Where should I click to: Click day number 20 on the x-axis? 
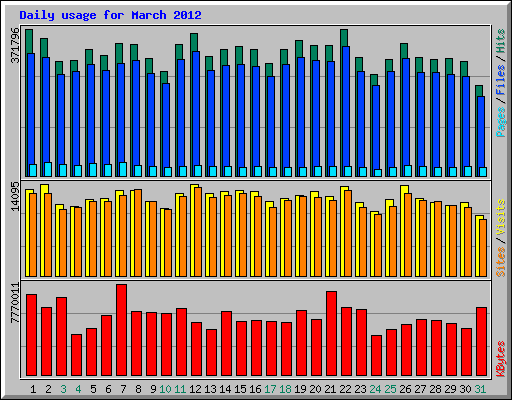(x=315, y=389)
